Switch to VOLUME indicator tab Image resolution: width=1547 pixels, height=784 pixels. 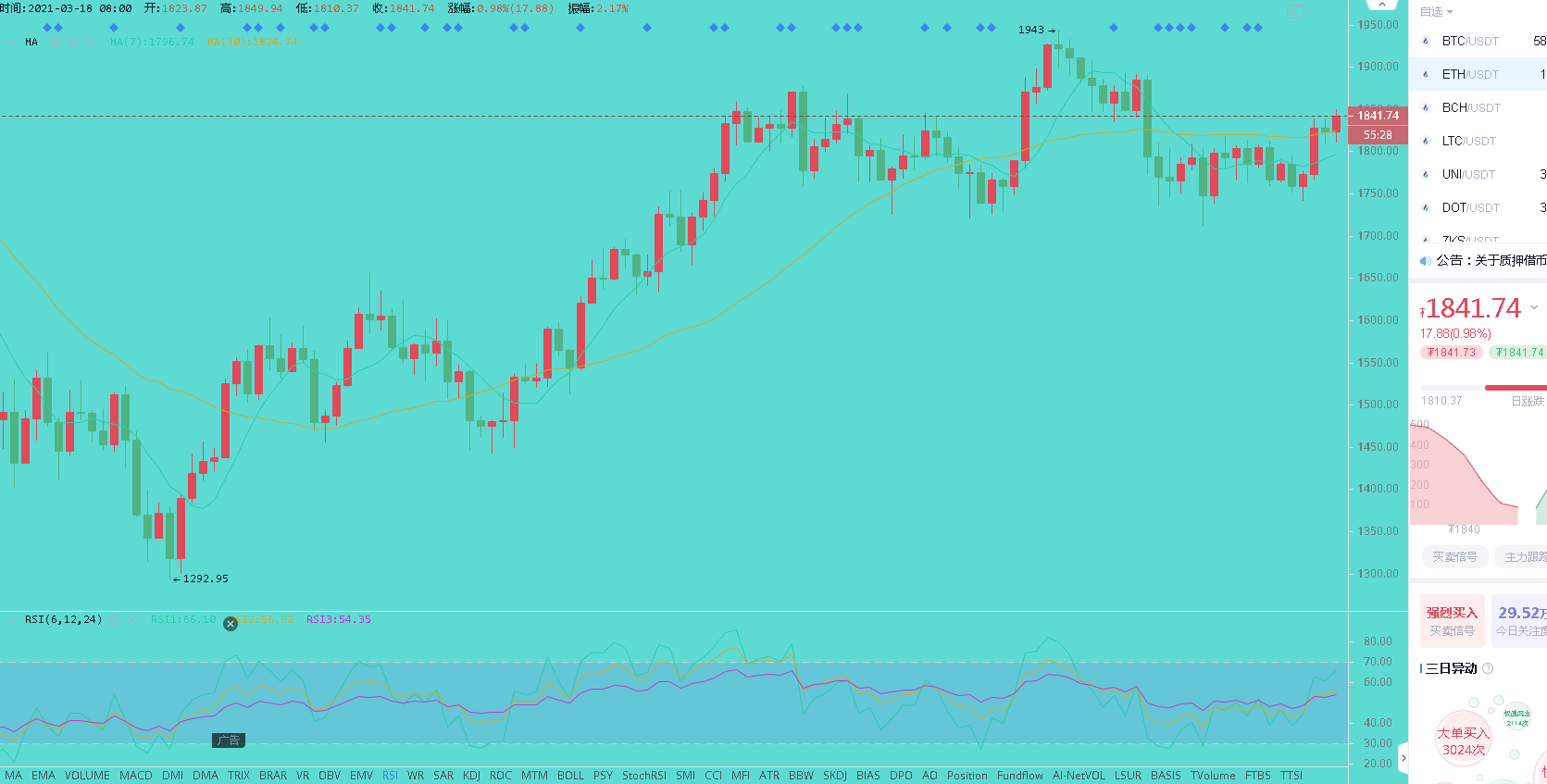pyautogui.click(x=87, y=776)
